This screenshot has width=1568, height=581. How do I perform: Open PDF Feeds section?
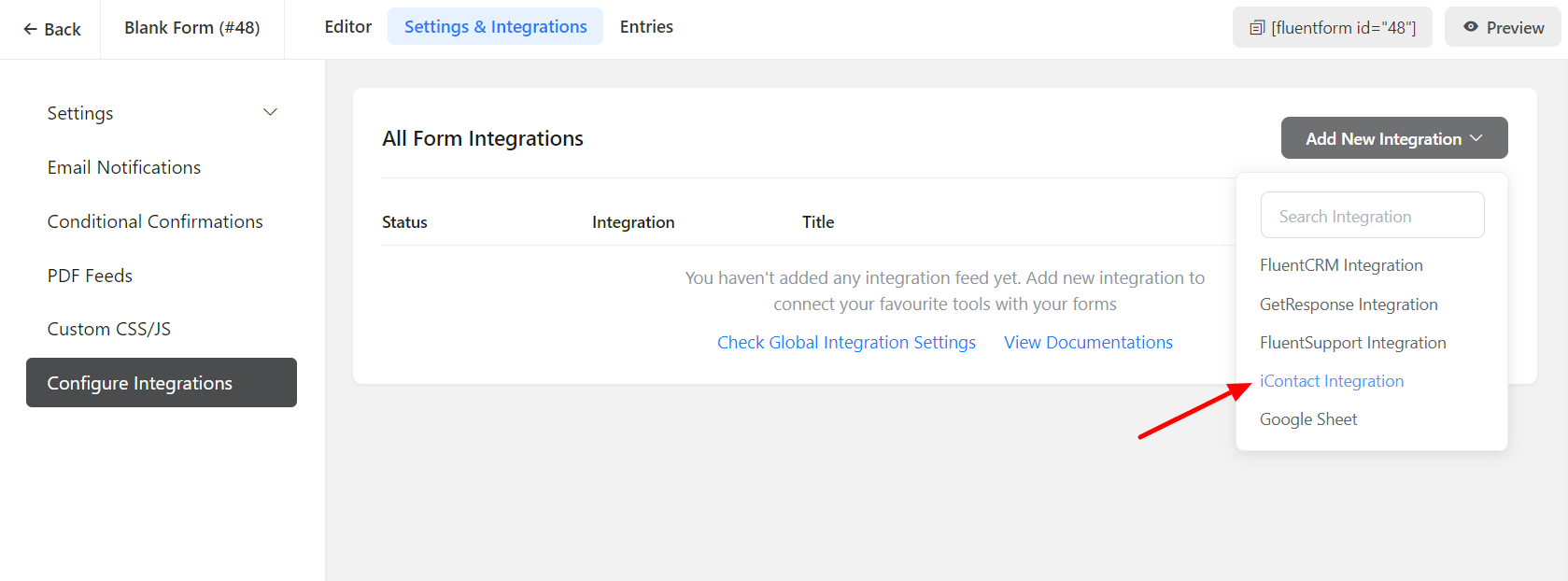point(90,276)
